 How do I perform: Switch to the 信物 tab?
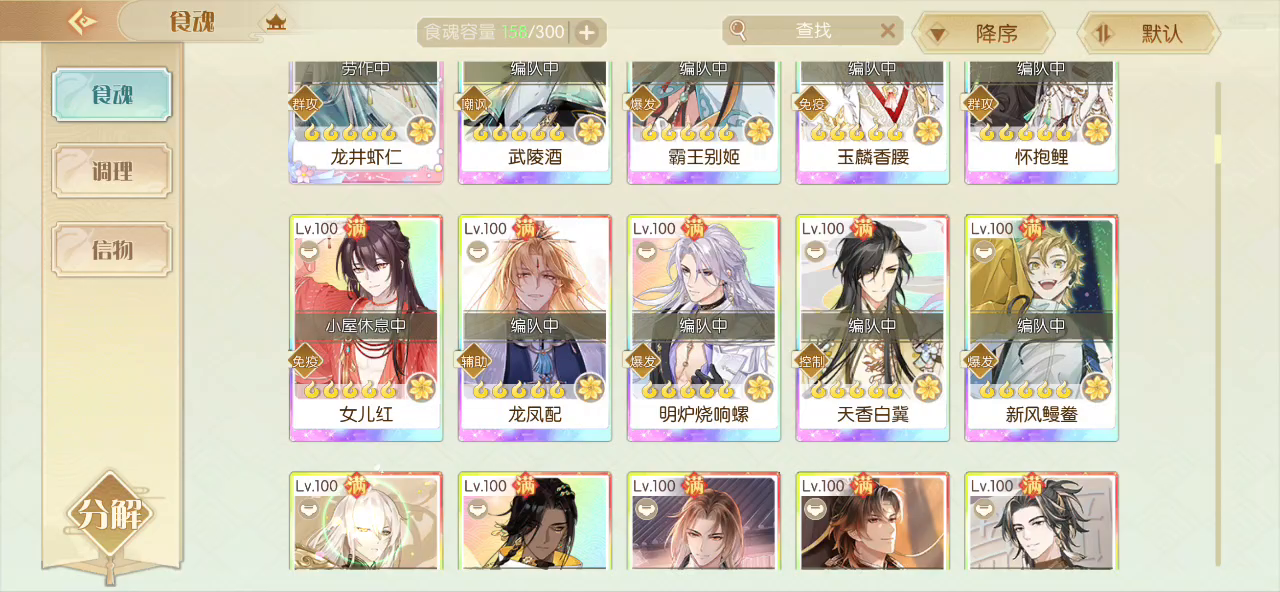pos(112,249)
